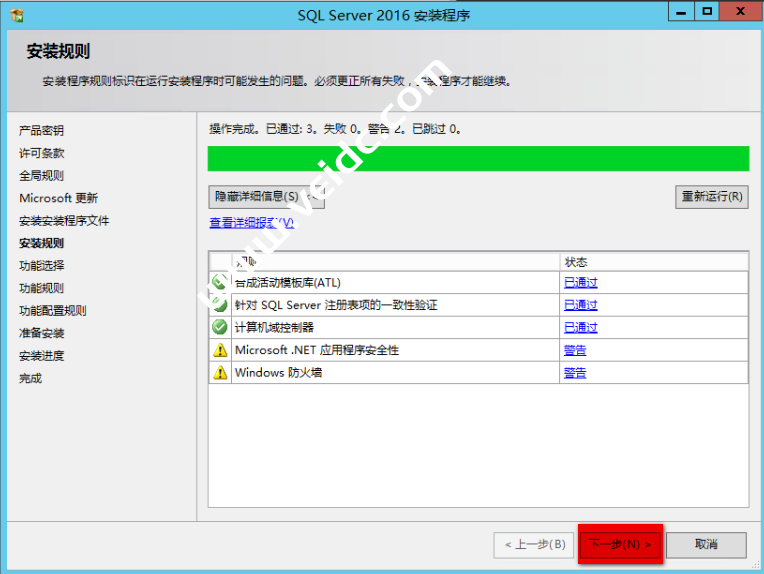The height and width of the screenshot is (574, 764).
Task: Click green check icon beside 计算机域控制器
Action: pyautogui.click(x=219, y=327)
